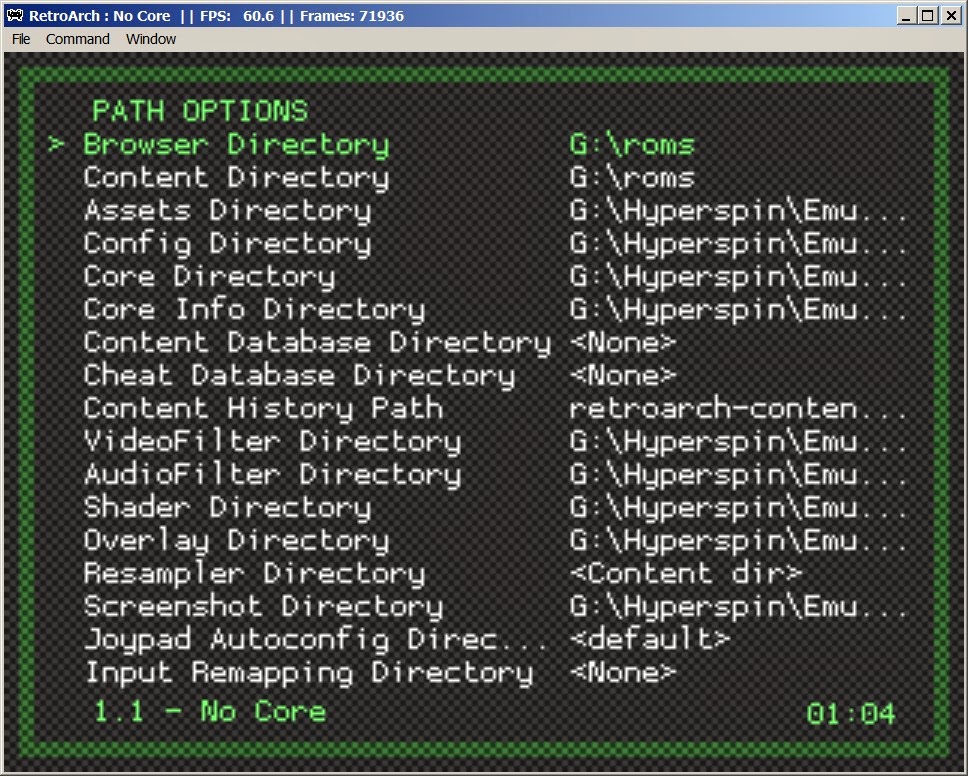
Task: Select the Resampler Directory option
Action: 254,574
